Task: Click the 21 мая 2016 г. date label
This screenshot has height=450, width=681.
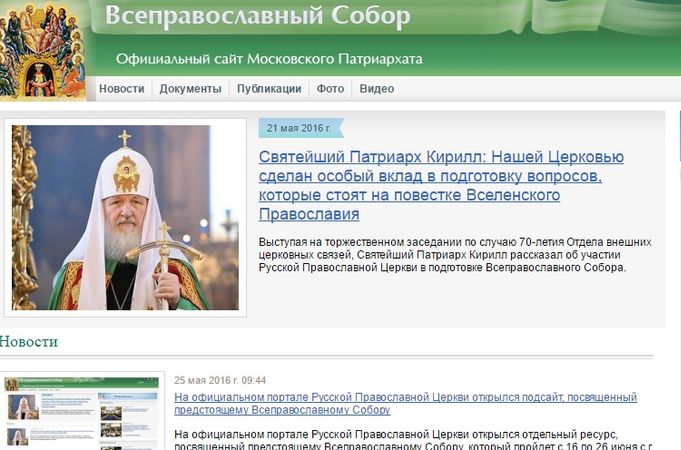Action: (x=299, y=128)
